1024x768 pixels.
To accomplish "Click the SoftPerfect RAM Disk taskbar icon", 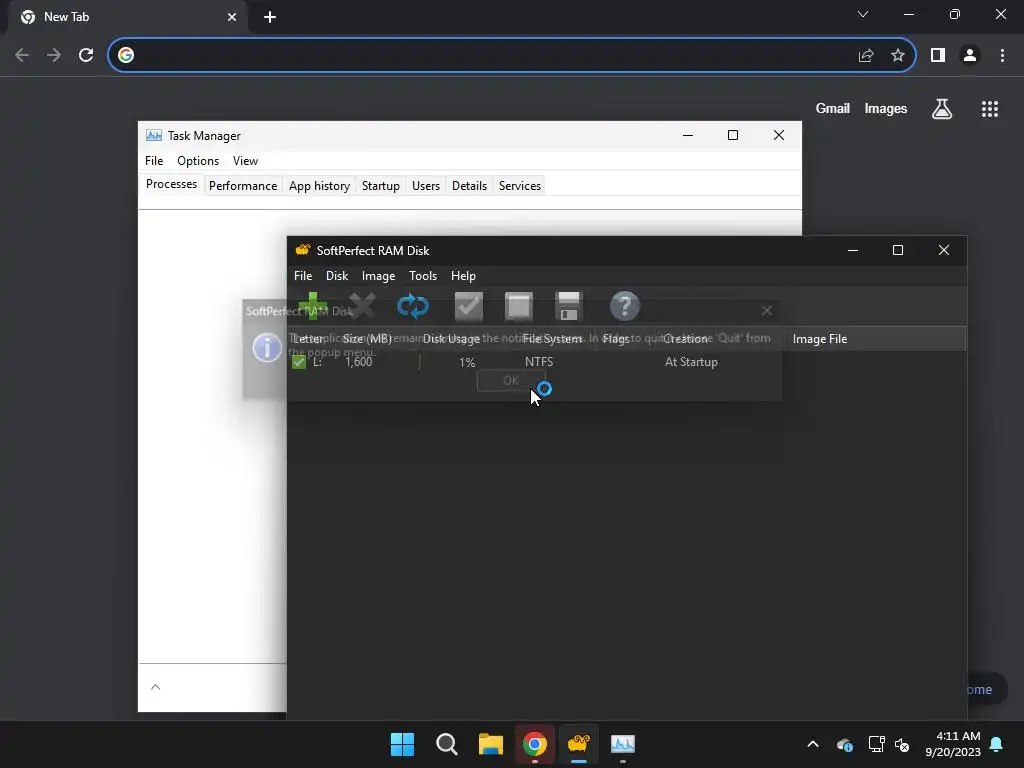I will pyautogui.click(x=579, y=744).
